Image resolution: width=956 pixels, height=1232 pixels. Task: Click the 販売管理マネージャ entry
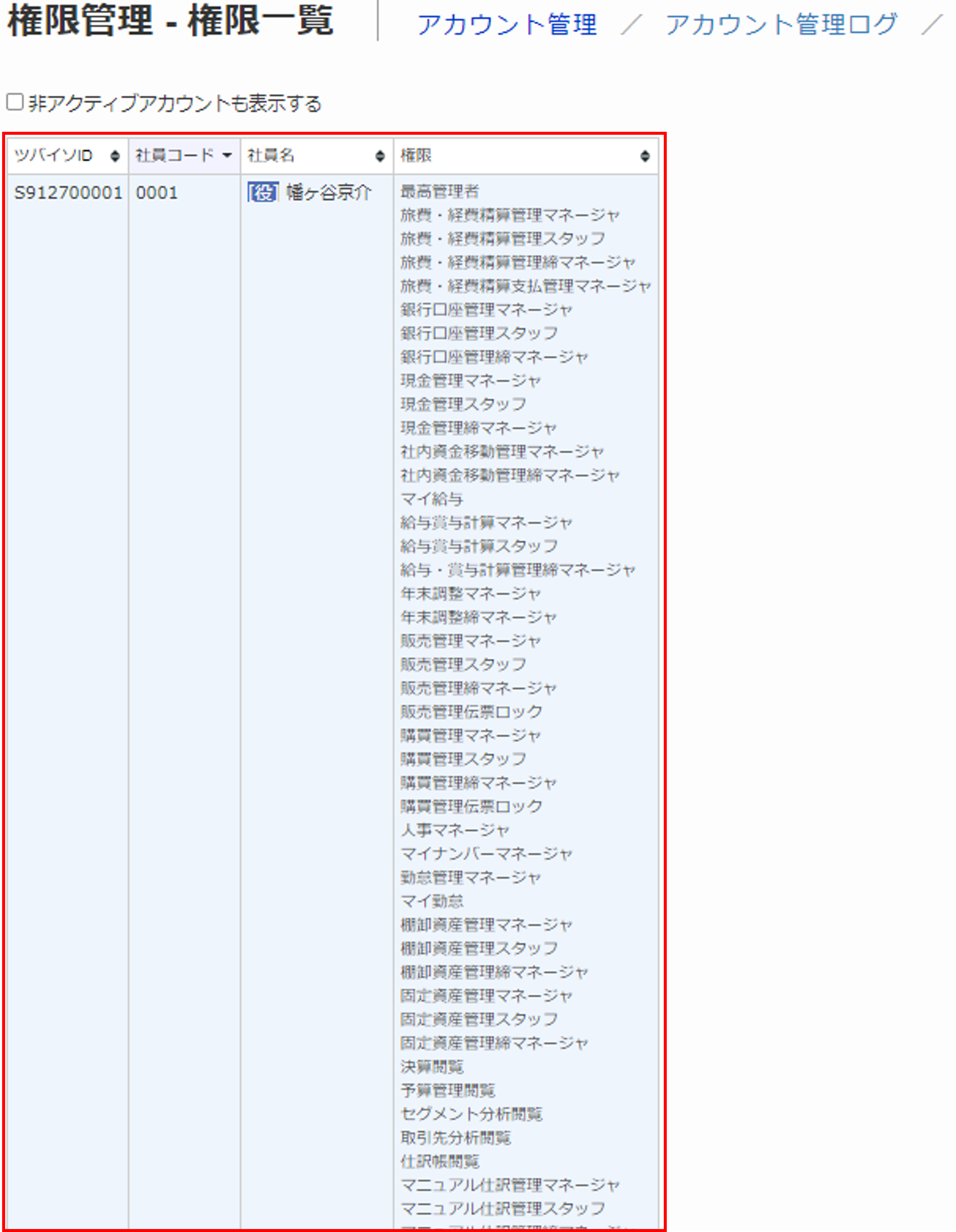pyautogui.click(x=470, y=641)
